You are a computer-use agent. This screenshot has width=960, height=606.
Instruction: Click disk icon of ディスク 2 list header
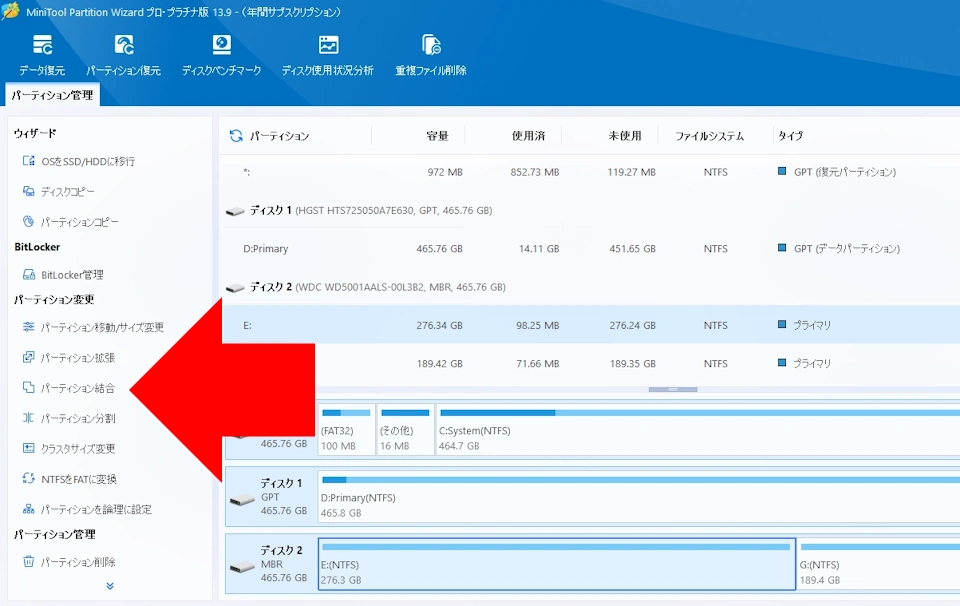point(235,288)
